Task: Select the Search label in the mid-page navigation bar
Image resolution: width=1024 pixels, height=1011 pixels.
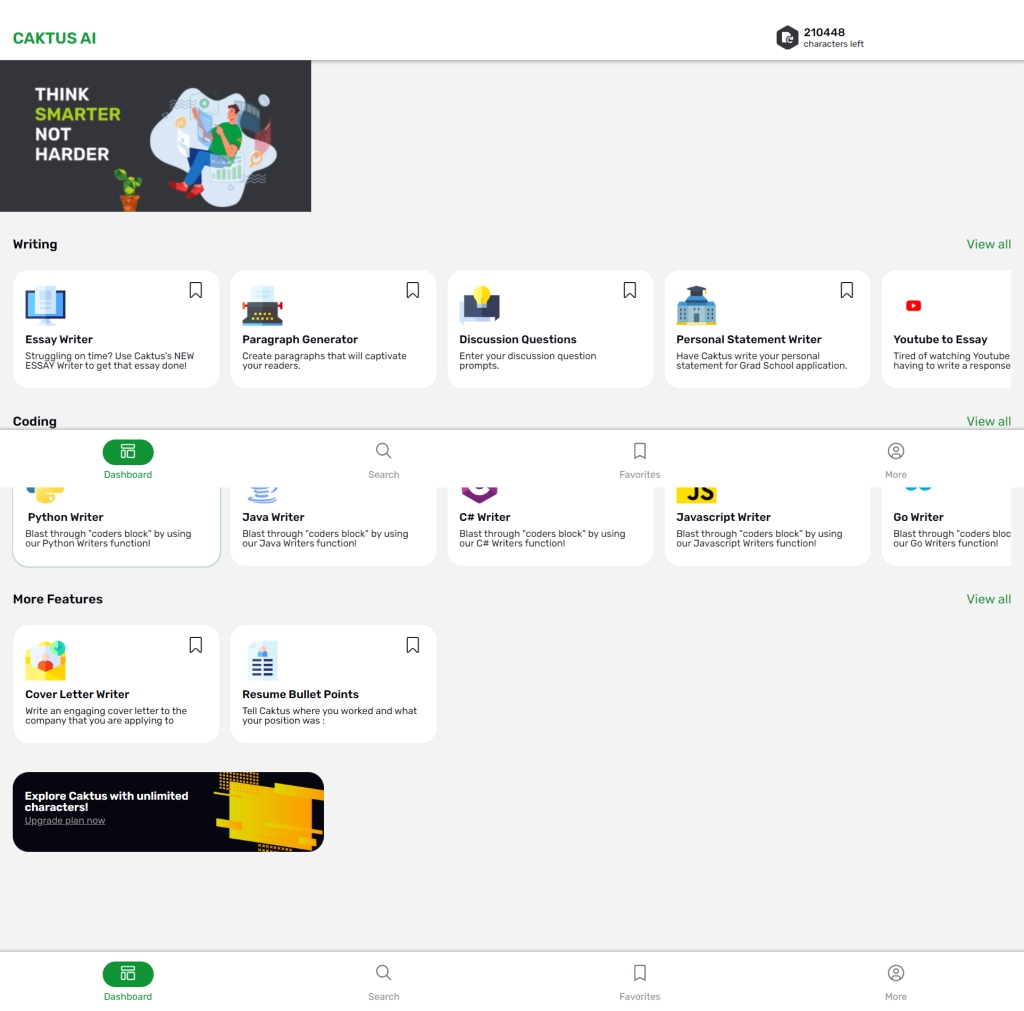Action: 383,475
